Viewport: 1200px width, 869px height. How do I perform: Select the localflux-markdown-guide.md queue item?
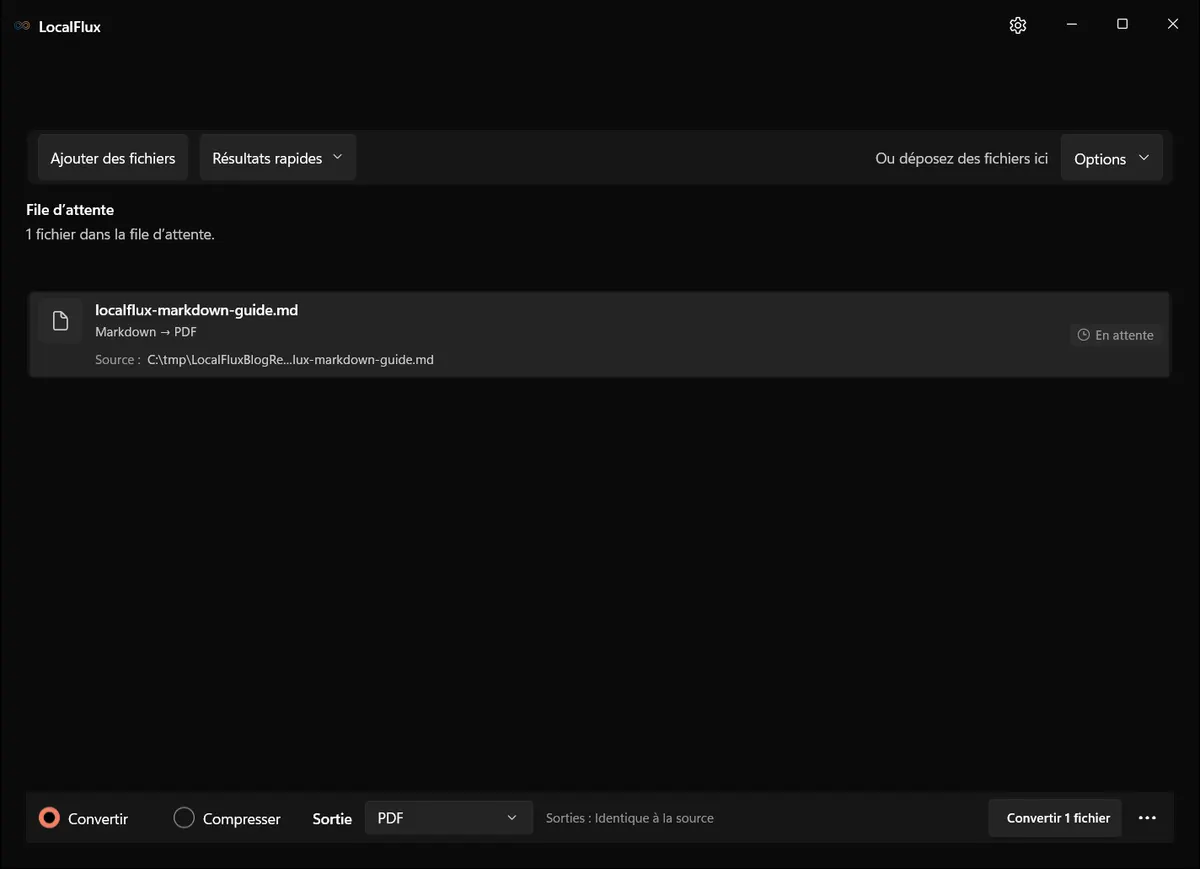(599, 335)
